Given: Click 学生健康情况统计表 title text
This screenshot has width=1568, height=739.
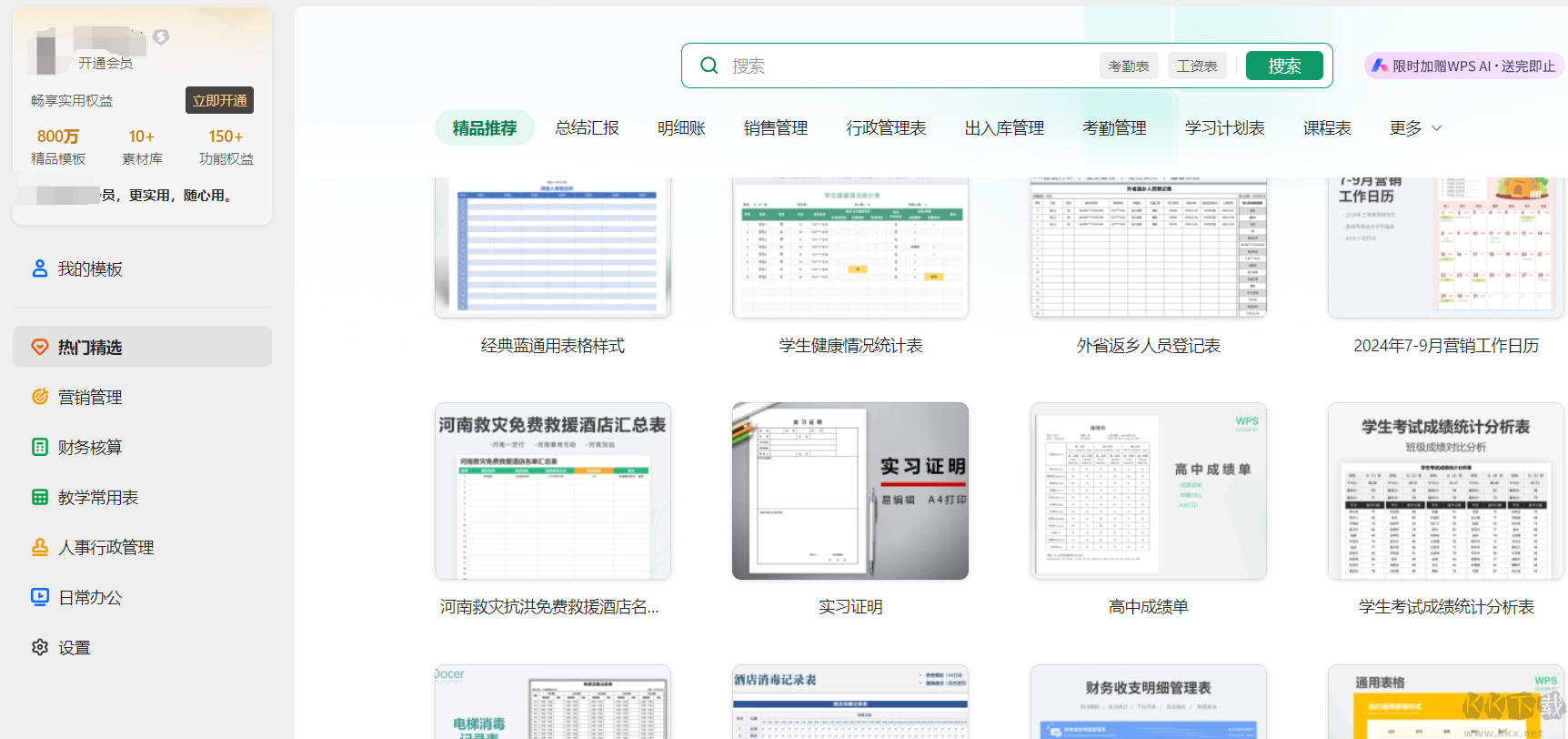Looking at the screenshot, I should coord(850,346).
